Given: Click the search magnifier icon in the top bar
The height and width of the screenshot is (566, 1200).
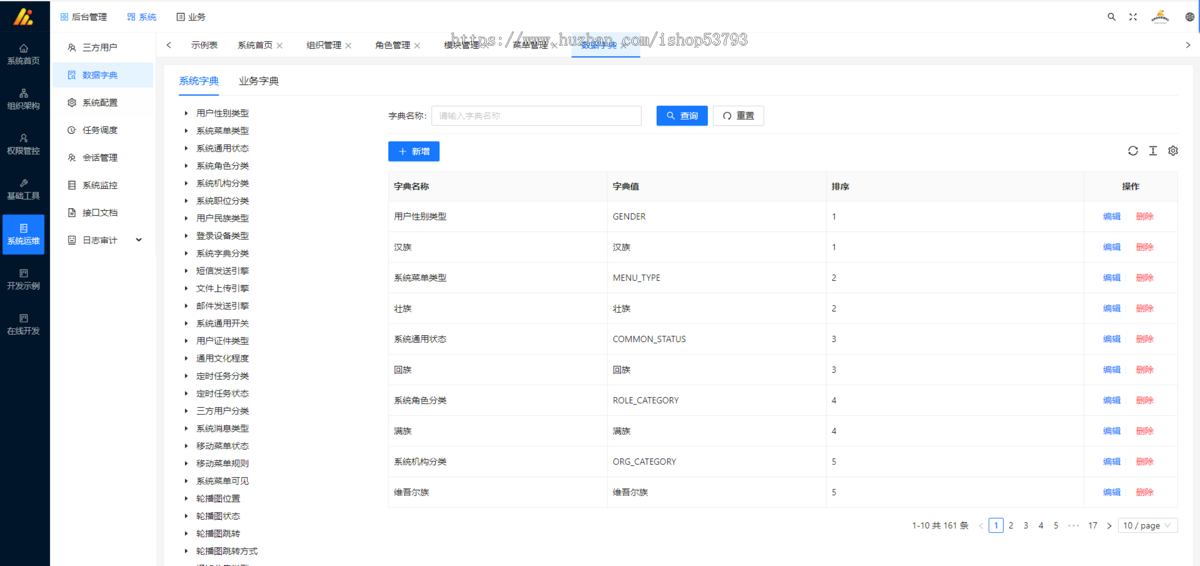Looking at the screenshot, I should (1111, 17).
